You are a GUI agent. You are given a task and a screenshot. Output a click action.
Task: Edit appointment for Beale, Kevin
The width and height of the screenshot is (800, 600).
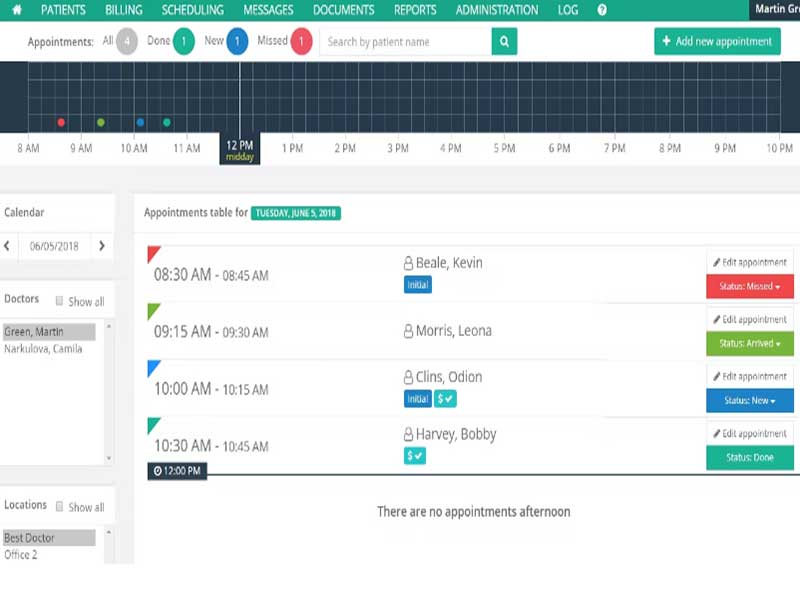pyautogui.click(x=749, y=262)
